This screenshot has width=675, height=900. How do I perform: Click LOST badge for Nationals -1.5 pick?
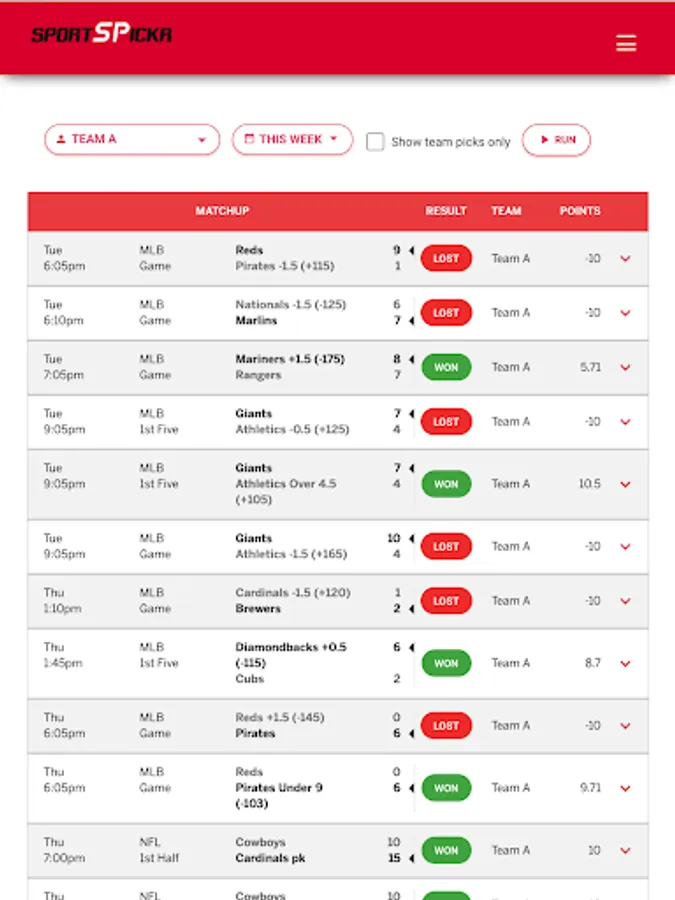[446, 313]
